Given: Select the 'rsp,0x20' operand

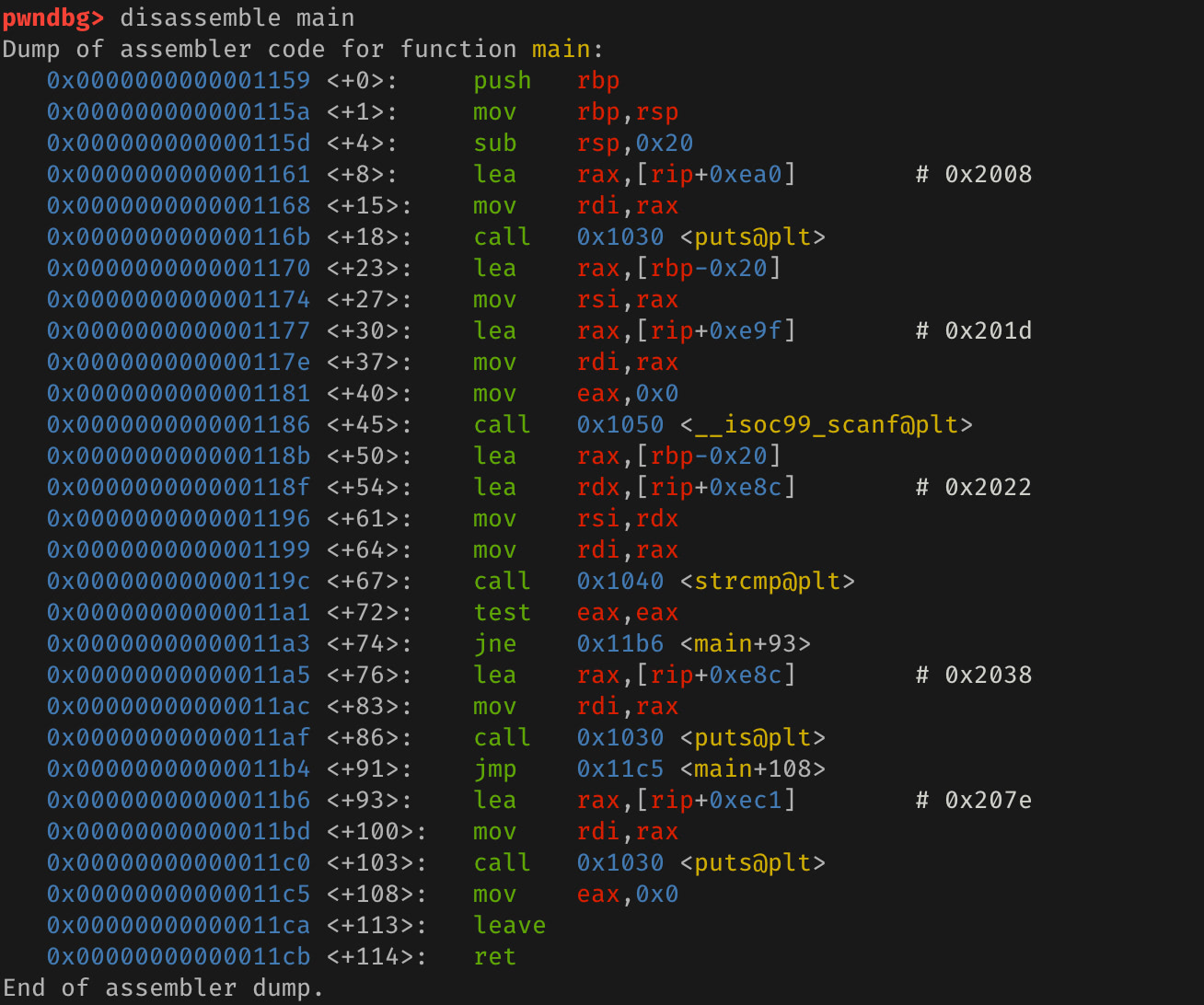Looking at the screenshot, I should (634, 143).
